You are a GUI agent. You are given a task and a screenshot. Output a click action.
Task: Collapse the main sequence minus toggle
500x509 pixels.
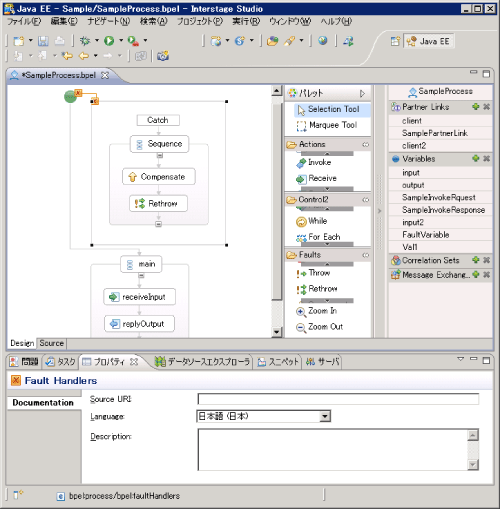(141, 276)
